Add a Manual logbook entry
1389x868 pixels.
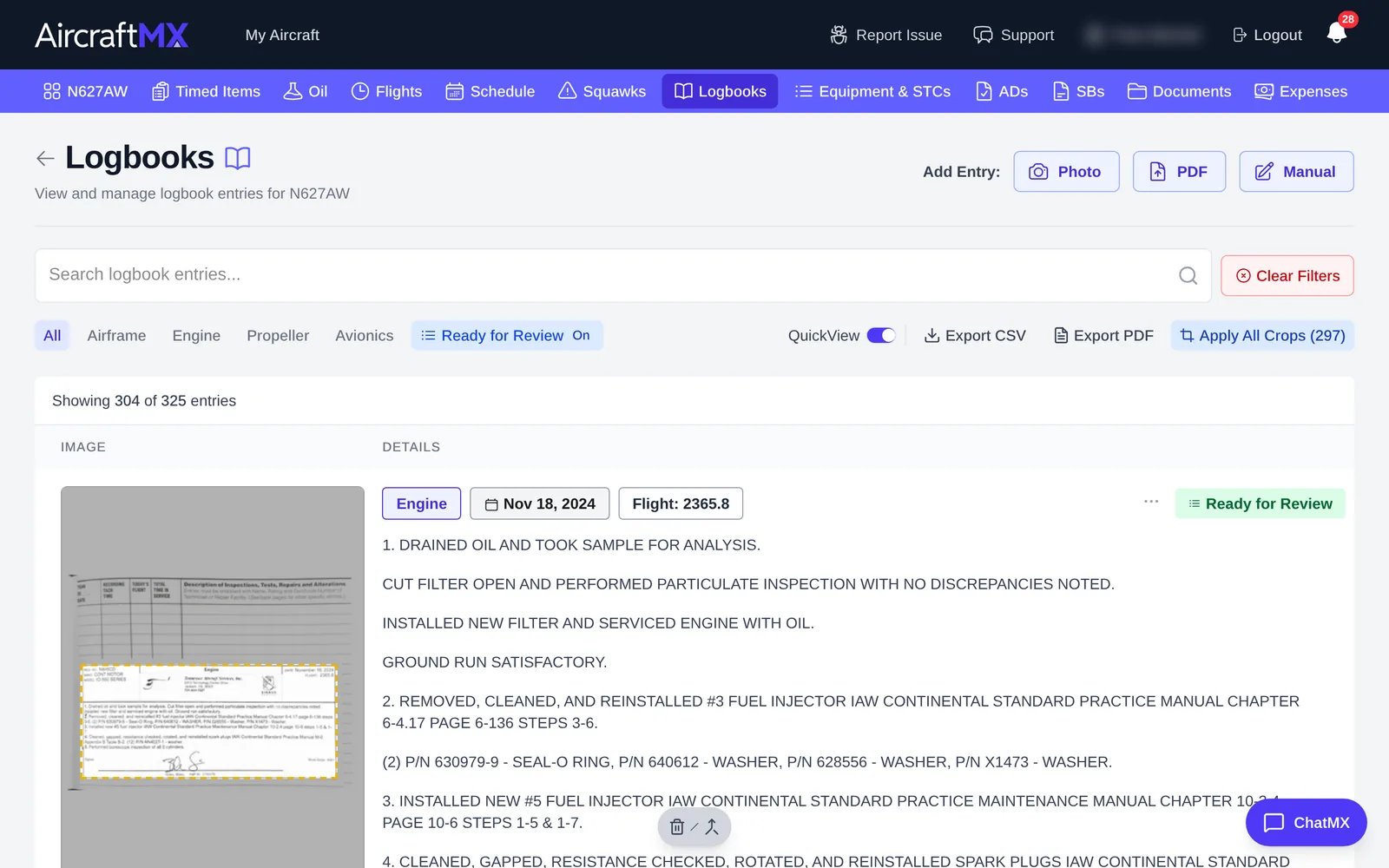1296,172
